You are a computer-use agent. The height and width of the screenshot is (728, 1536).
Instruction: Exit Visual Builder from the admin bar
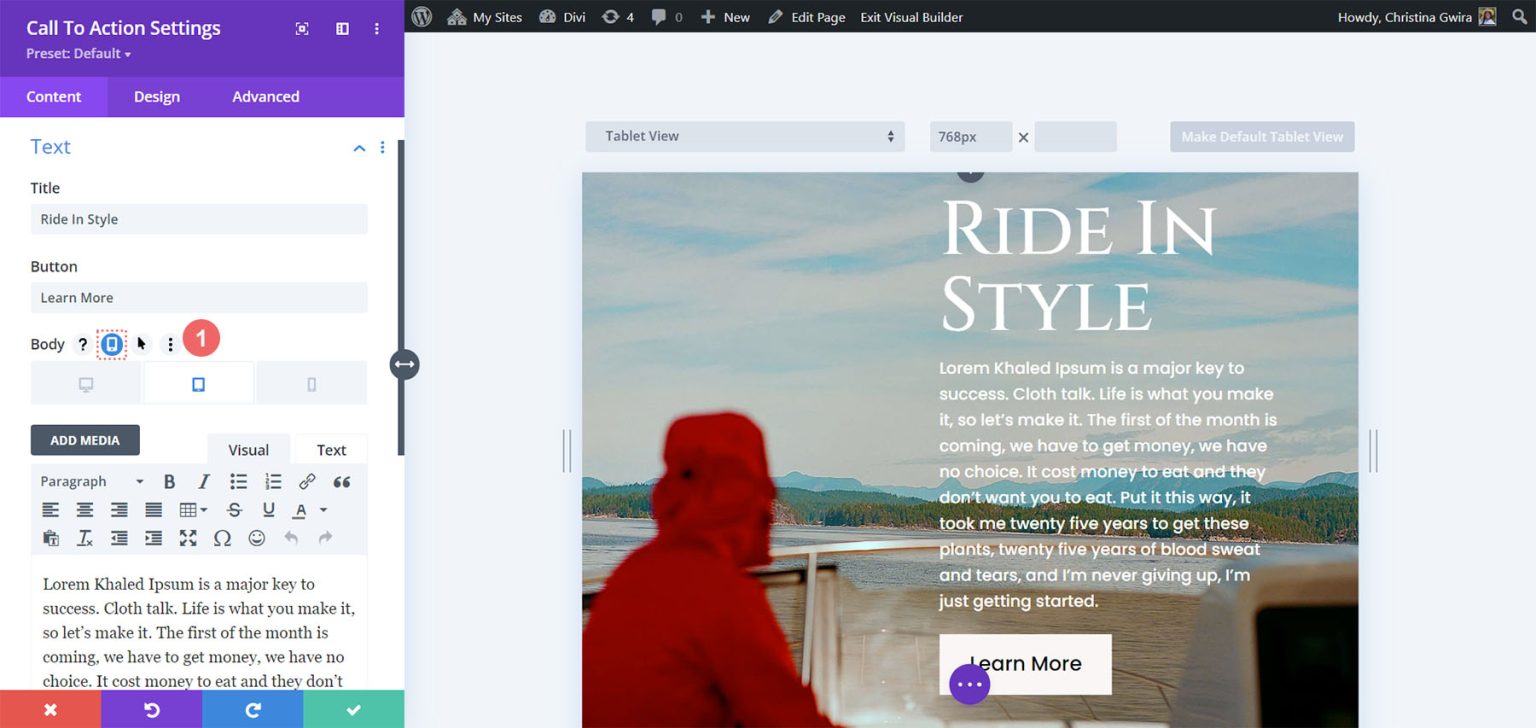click(910, 16)
